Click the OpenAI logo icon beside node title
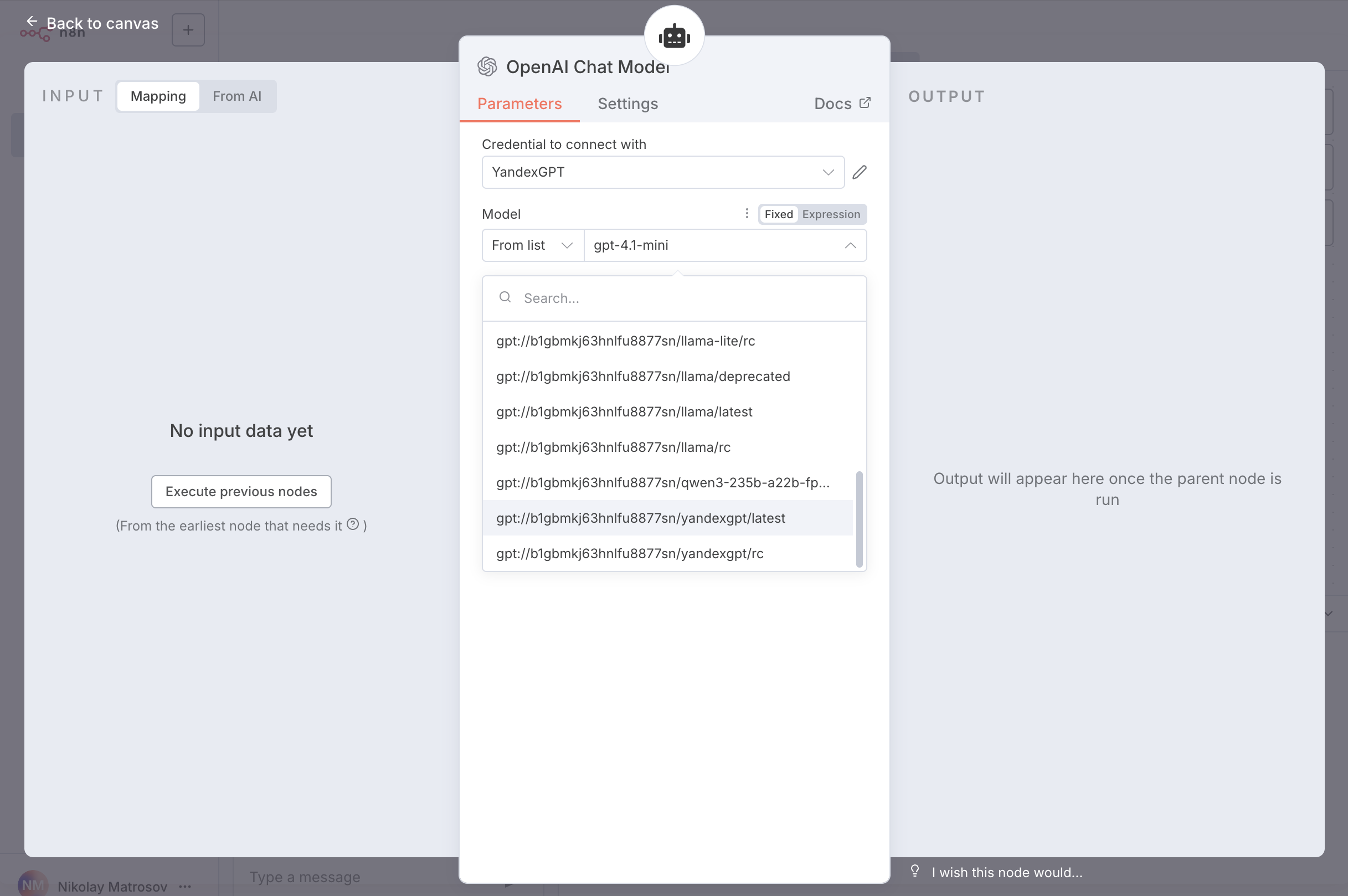The width and height of the screenshot is (1348, 896). tap(487, 67)
